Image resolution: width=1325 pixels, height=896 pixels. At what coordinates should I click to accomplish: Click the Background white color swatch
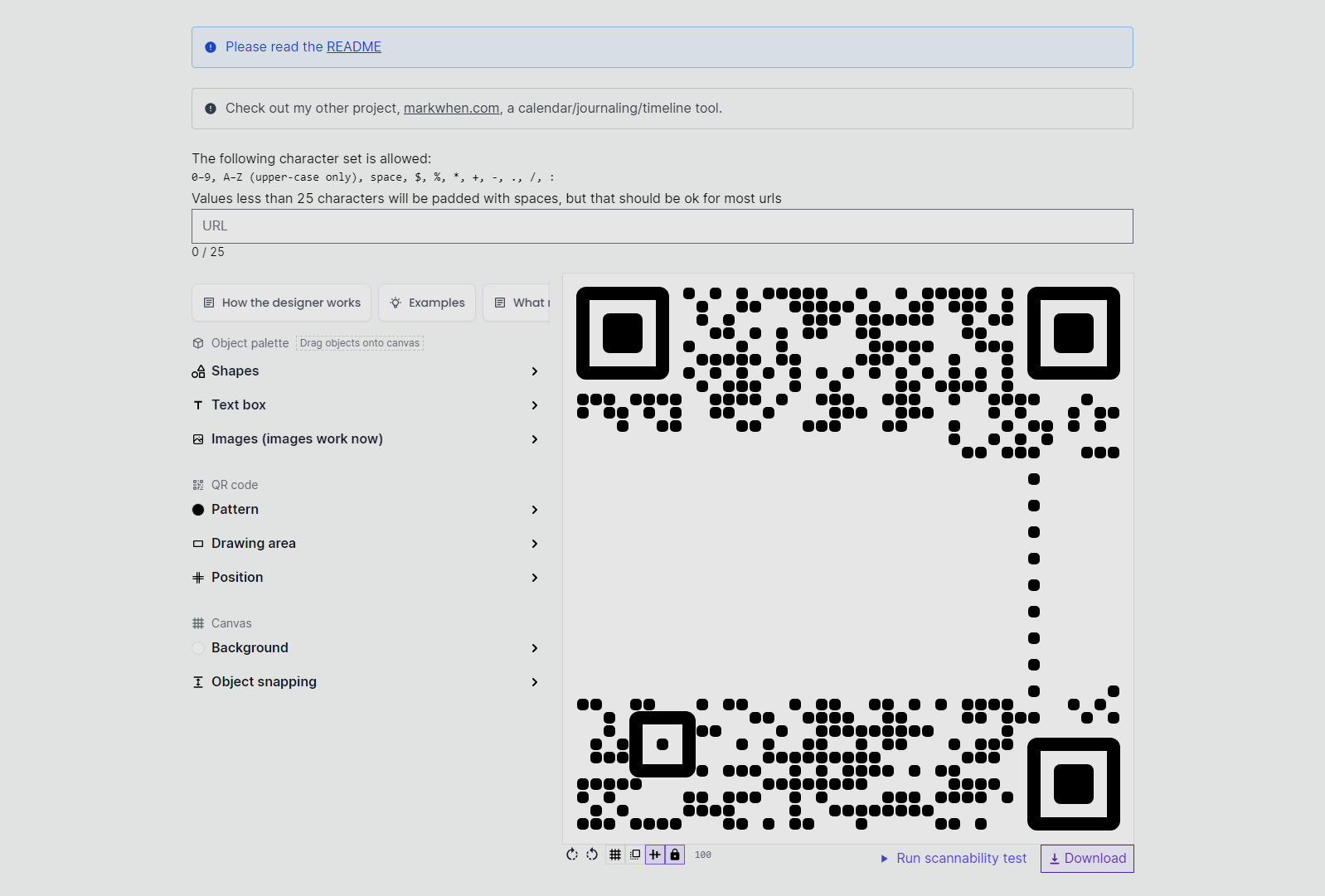coord(198,648)
